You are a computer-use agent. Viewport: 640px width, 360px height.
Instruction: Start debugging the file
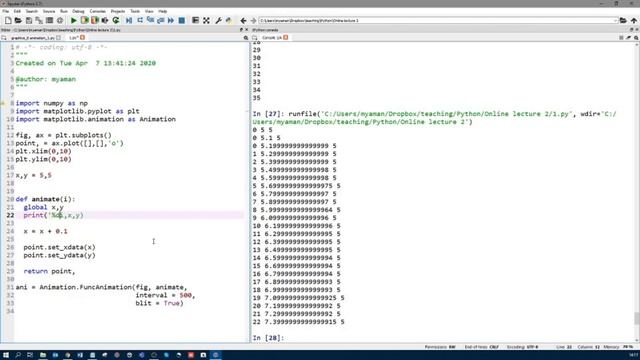coord(129,20)
